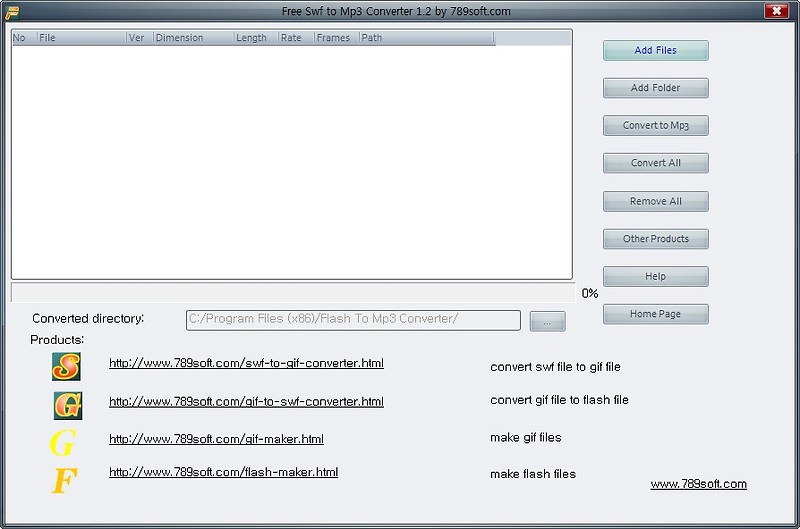Click the Convert All button
The image size is (800, 529).
[x=656, y=163]
